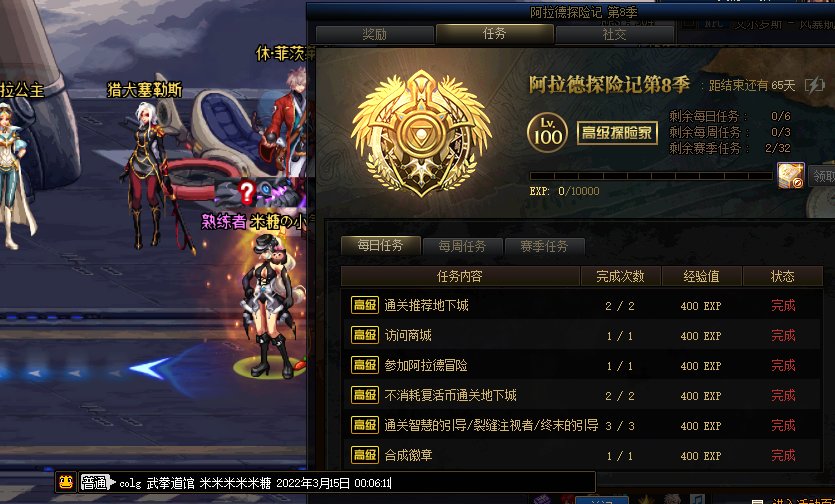This screenshot has width=835, height=504.
Task: Click 完成 status on 访问商城 row
Action: (783, 336)
